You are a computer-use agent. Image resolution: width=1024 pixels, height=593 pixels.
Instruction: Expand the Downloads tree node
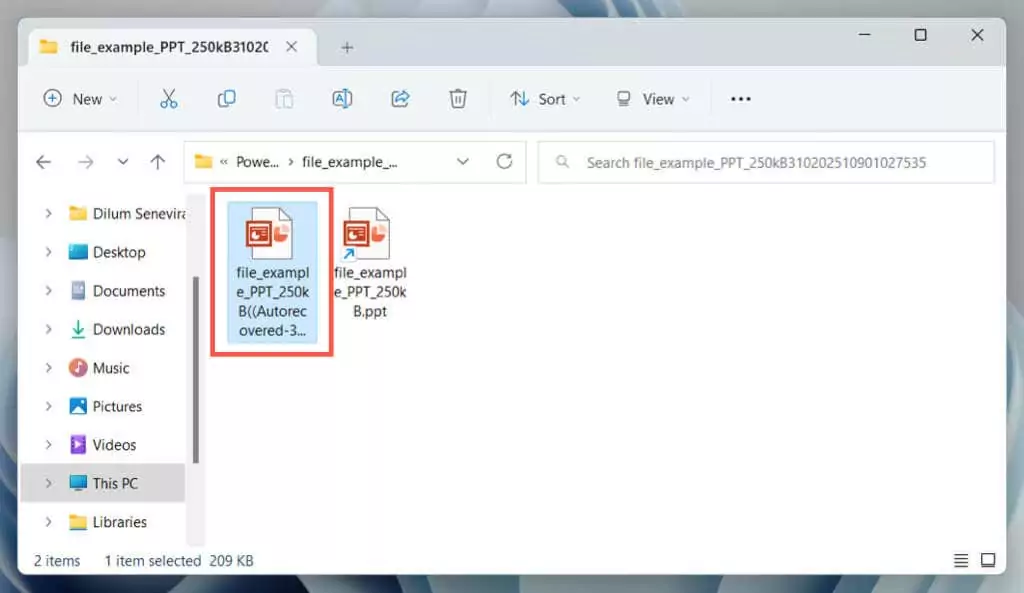48,329
